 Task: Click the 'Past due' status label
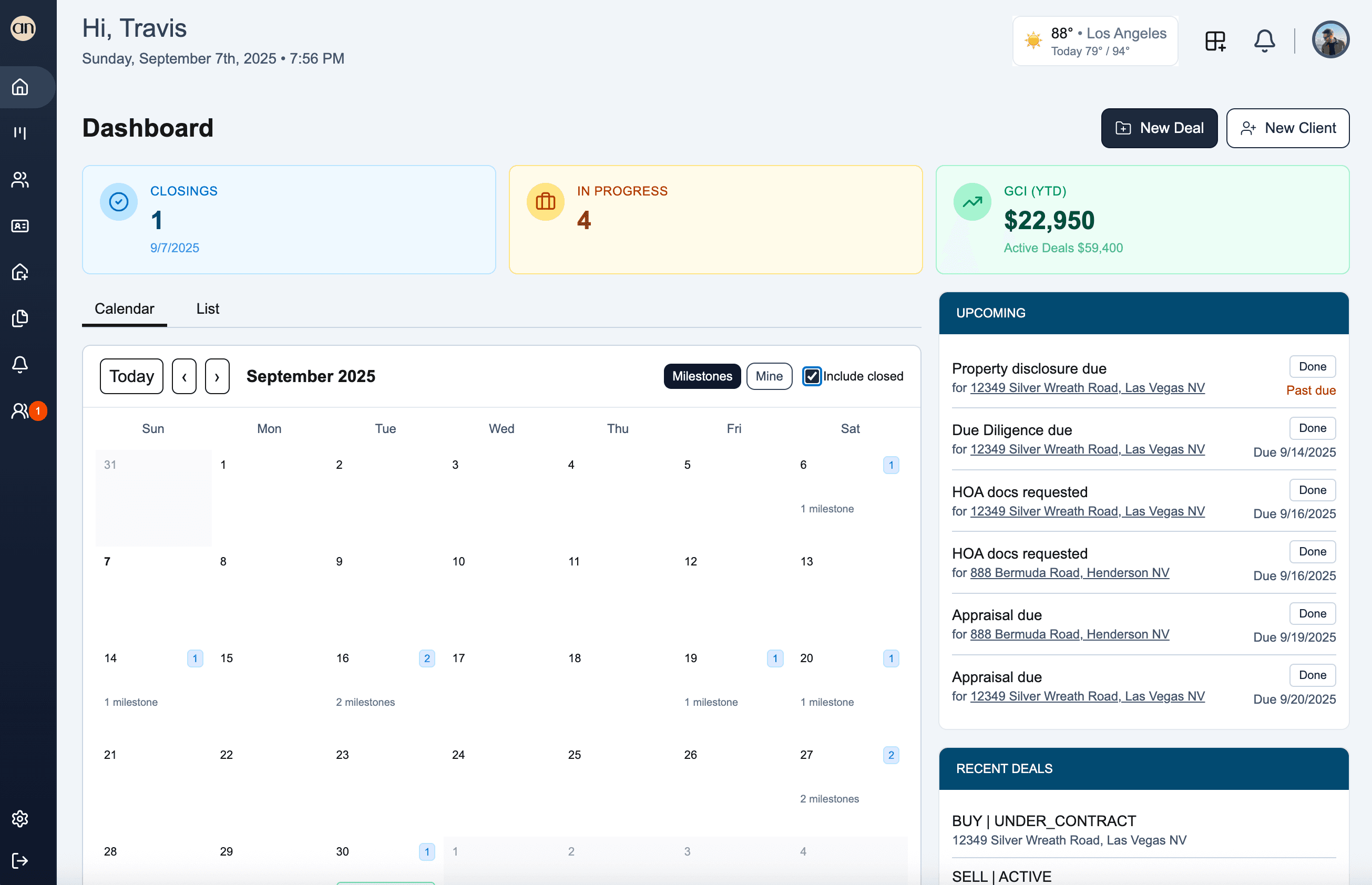click(1310, 391)
